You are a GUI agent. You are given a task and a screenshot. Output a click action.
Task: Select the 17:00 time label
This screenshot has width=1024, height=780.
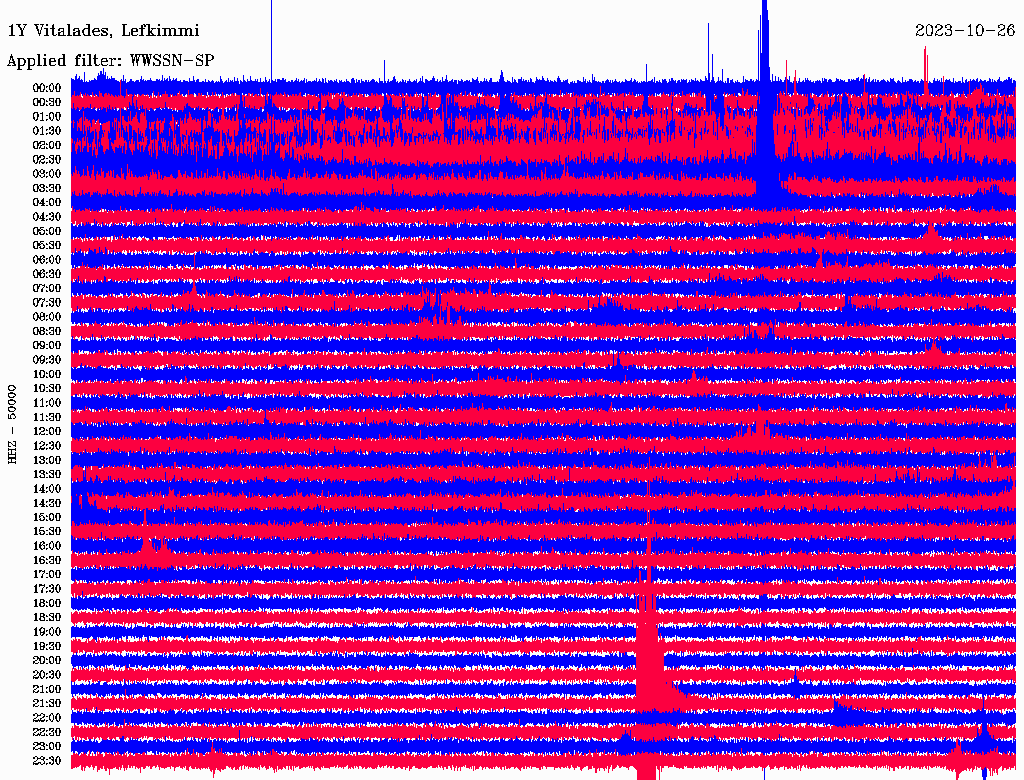[47, 574]
